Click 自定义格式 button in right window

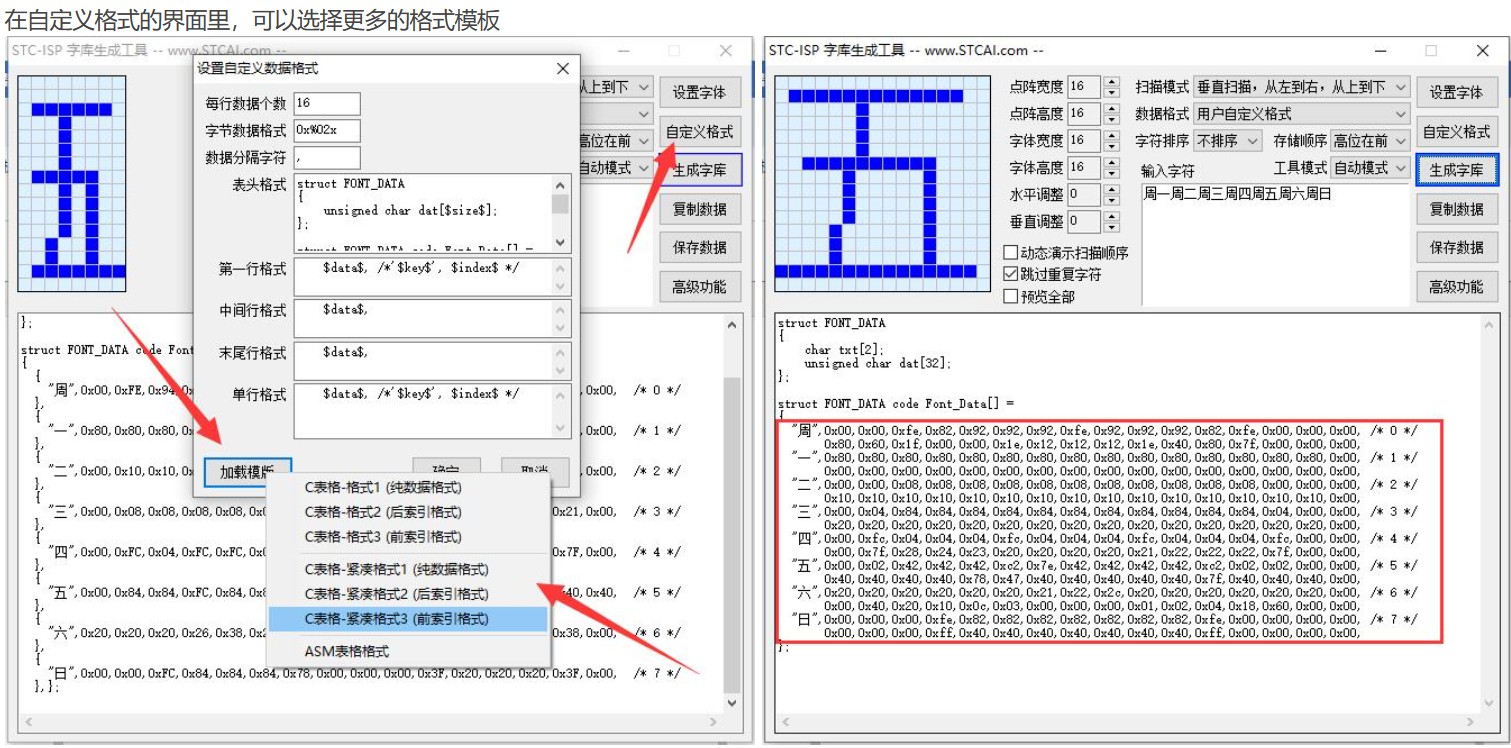tap(1455, 131)
